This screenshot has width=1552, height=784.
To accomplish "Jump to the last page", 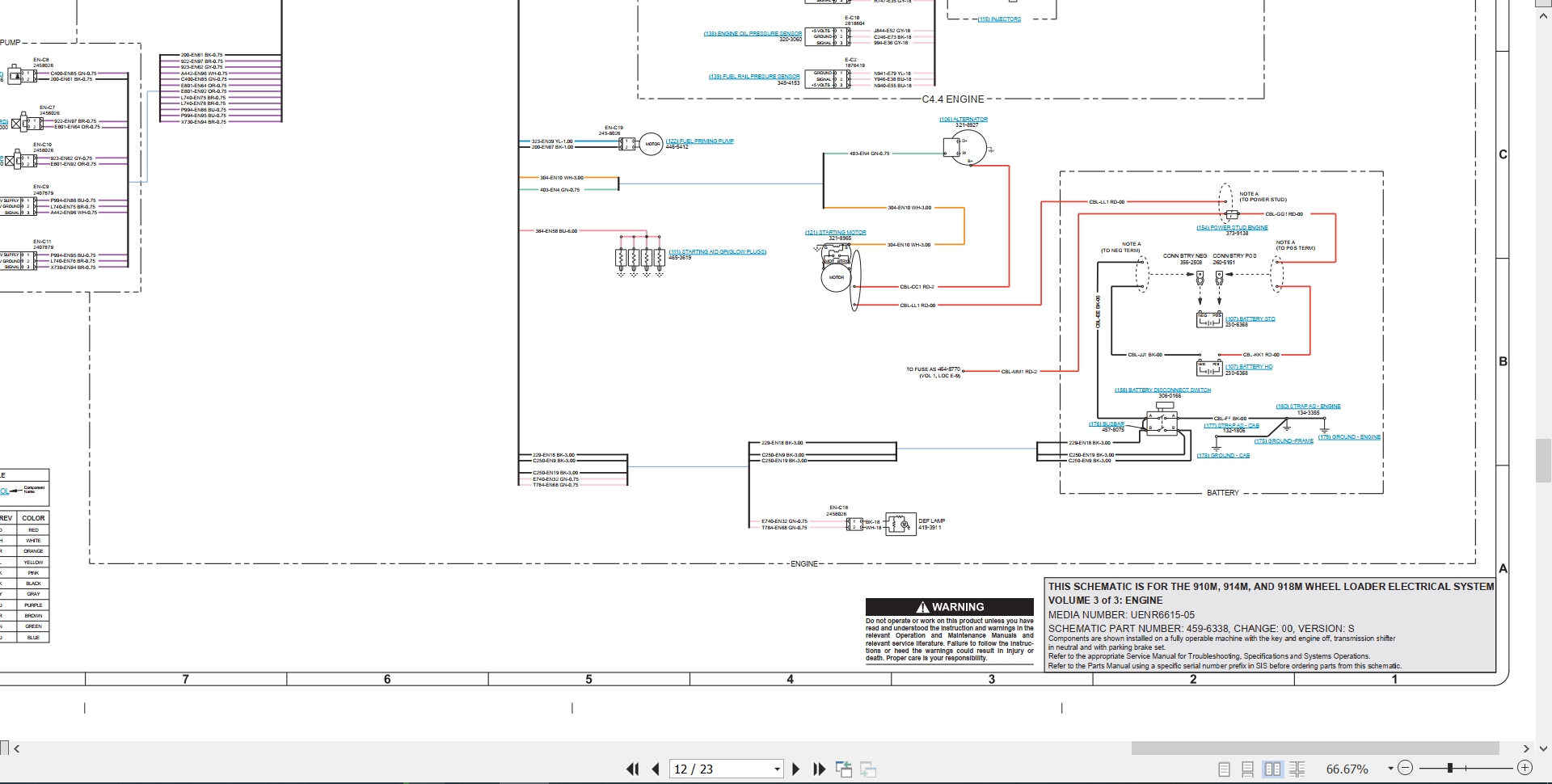I will pyautogui.click(x=819, y=769).
